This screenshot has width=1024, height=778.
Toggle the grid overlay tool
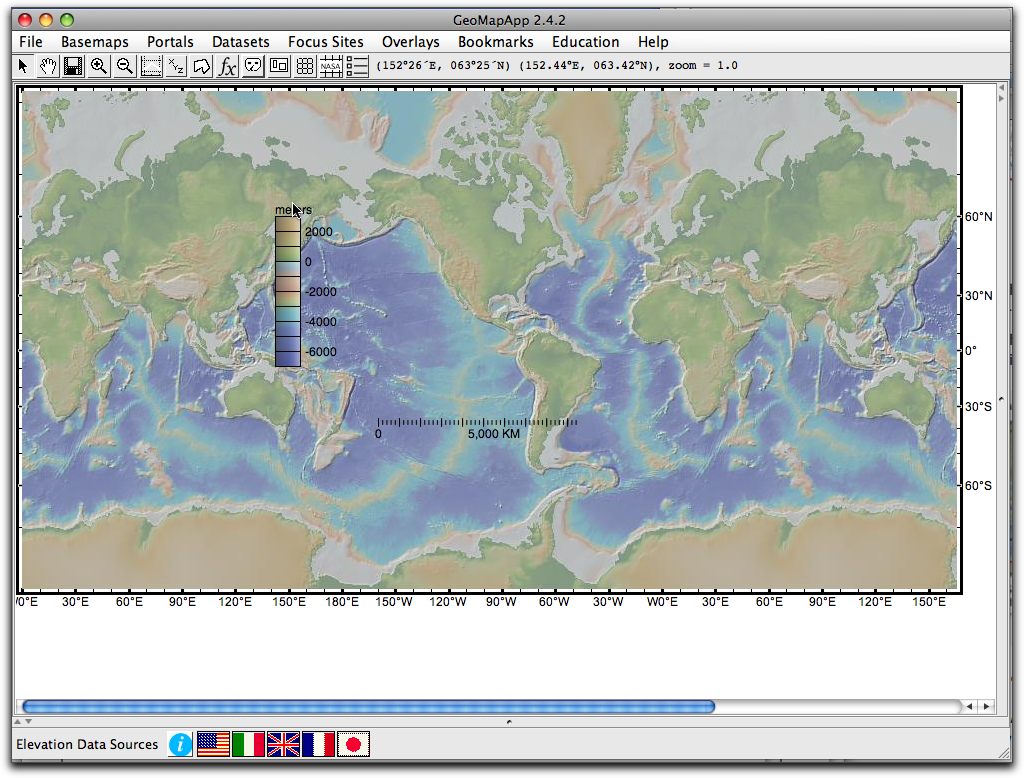coord(304,66)
